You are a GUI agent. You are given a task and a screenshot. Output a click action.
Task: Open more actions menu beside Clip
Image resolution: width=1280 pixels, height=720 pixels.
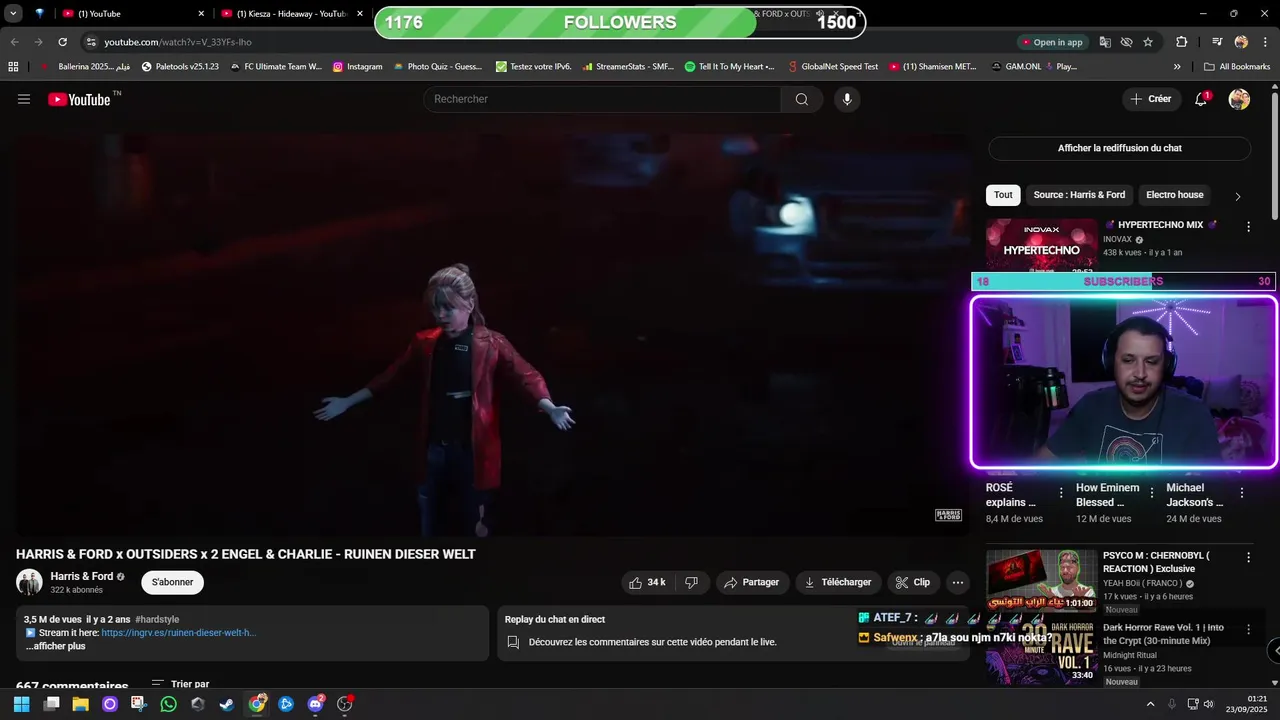point(957,582)
